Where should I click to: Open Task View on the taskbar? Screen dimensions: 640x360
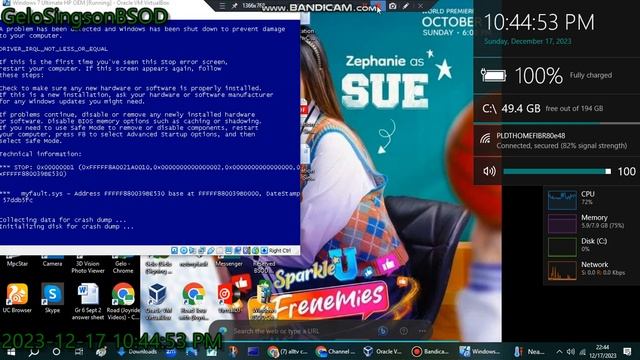tap(79, 351)
